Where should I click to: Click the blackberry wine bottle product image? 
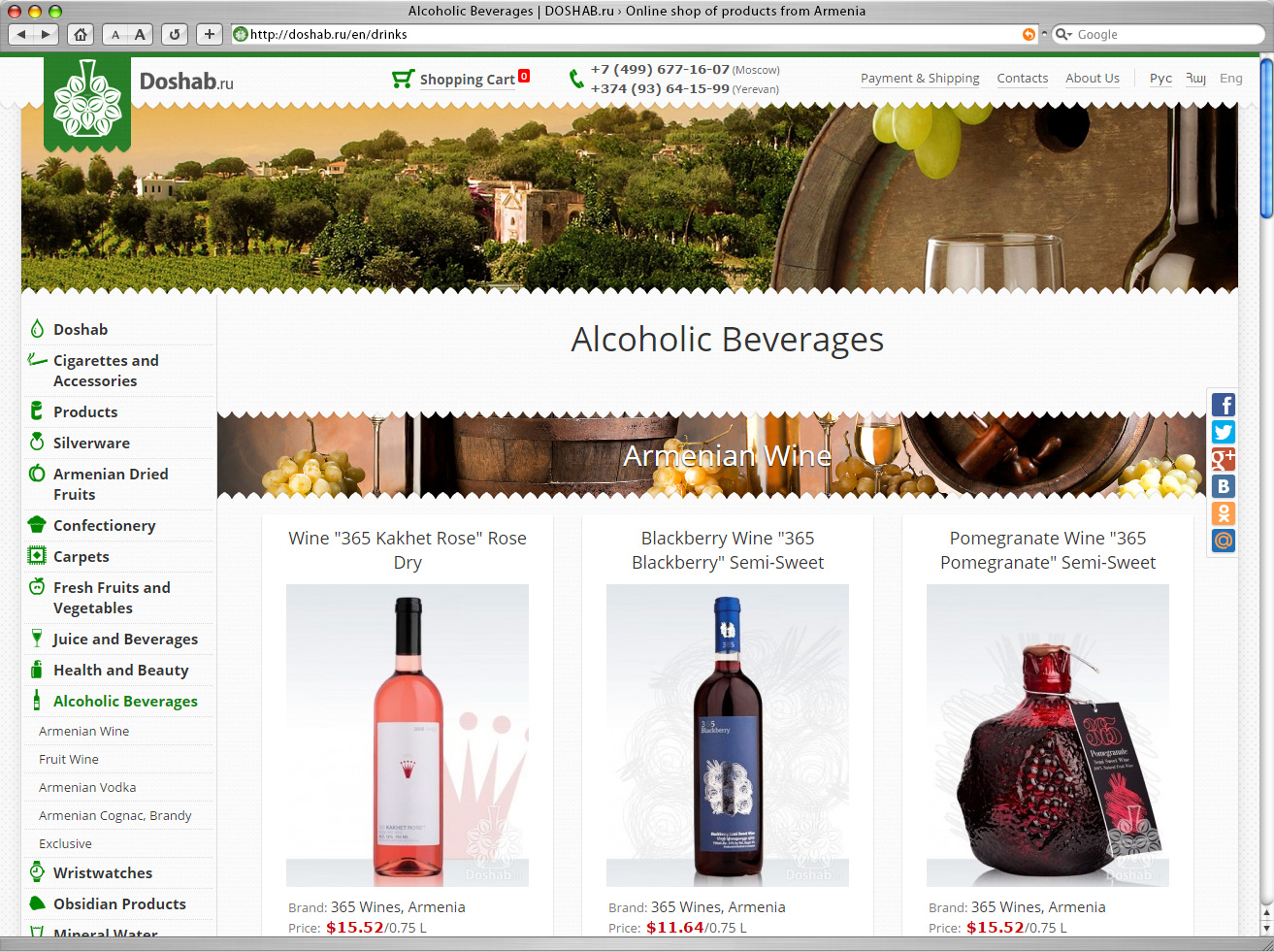click(x=728, y=736)
